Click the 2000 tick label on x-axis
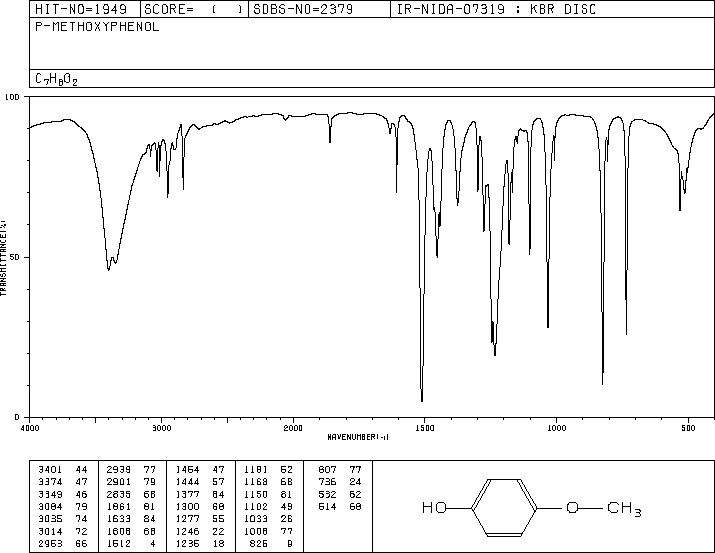Viewport: 715px width, 553px height. (x=293, y=428)
